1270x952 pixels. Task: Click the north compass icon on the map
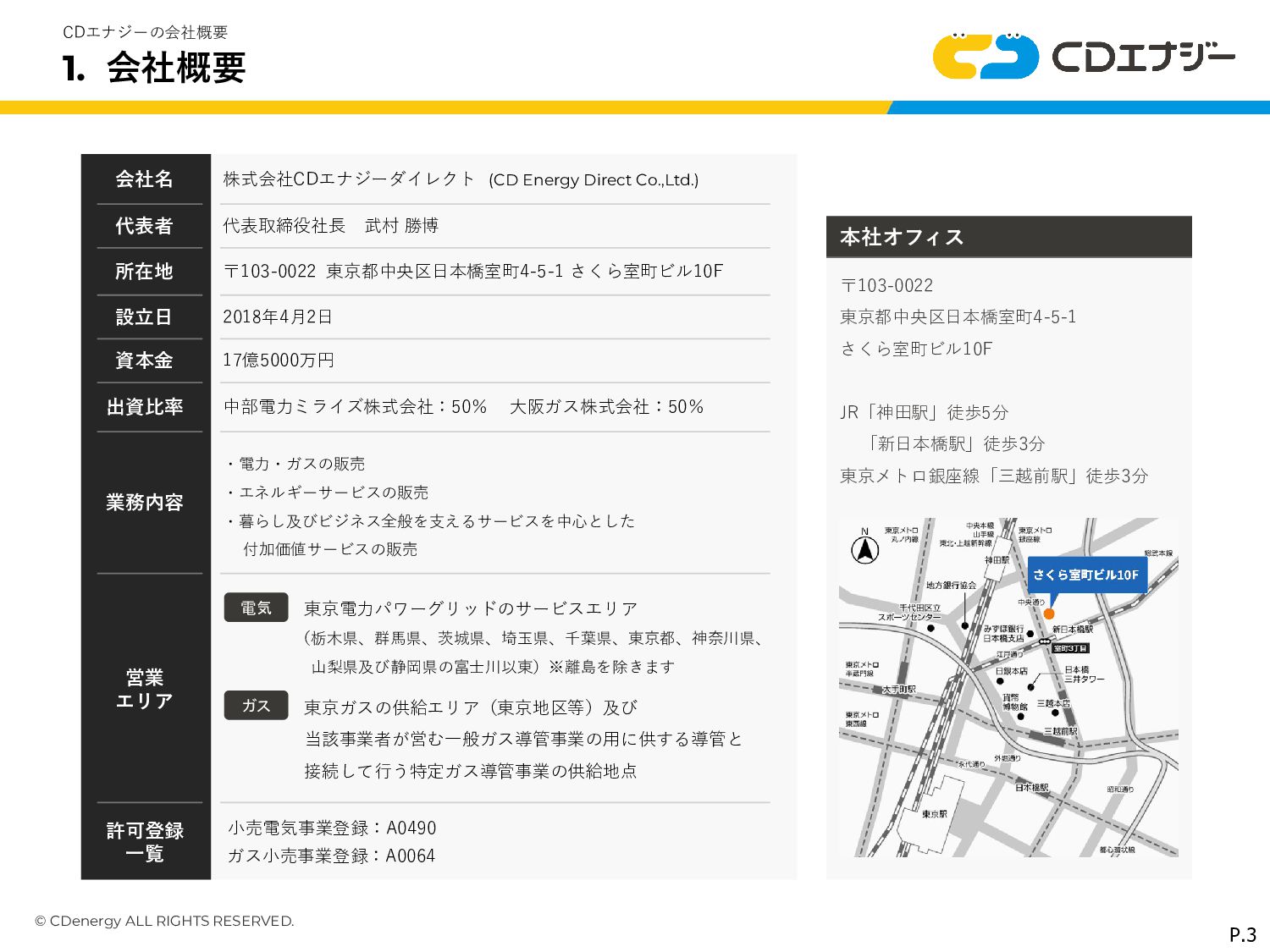tap(864, 548)
